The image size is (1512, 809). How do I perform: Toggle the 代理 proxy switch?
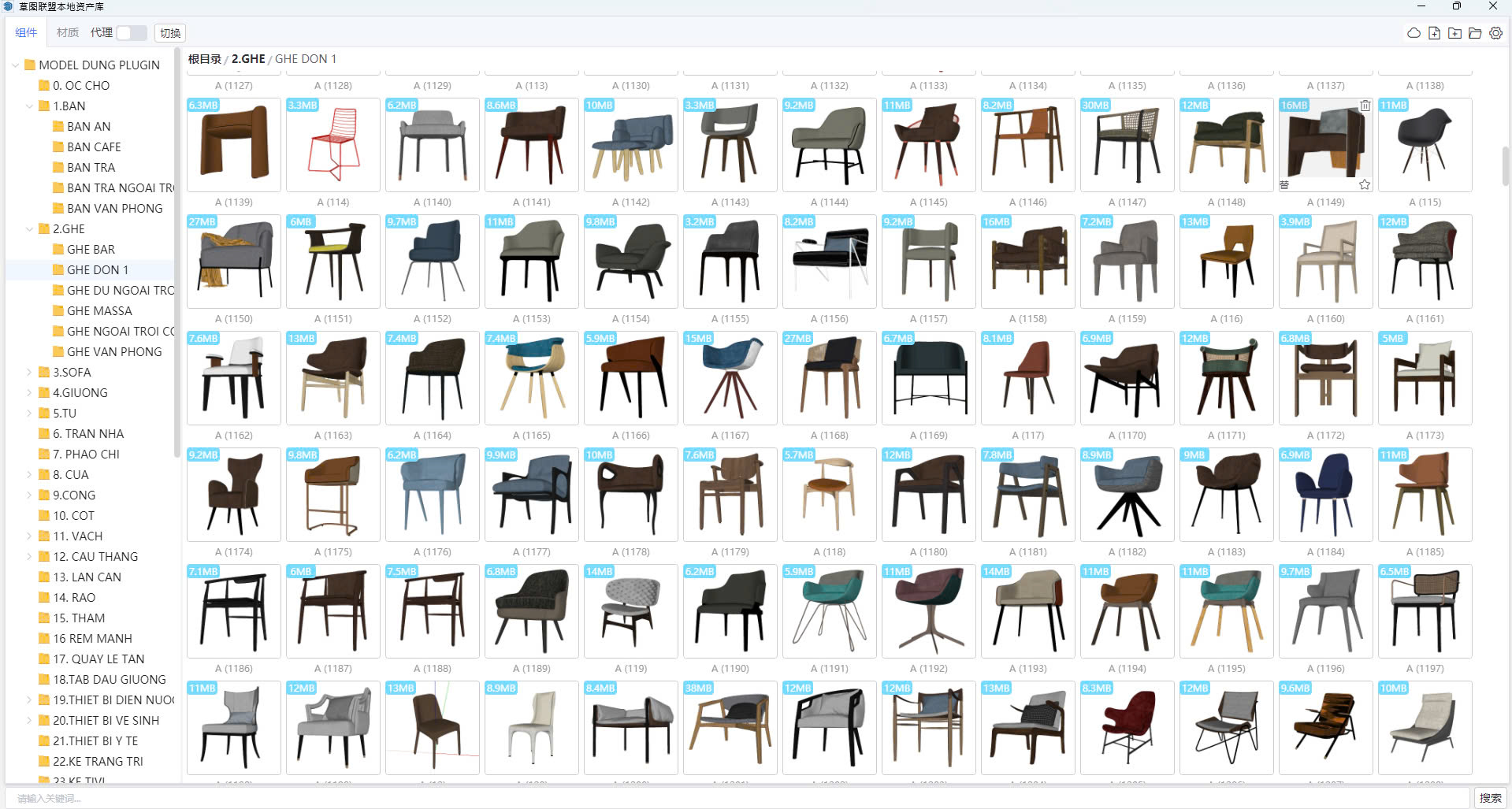[132, 32]
